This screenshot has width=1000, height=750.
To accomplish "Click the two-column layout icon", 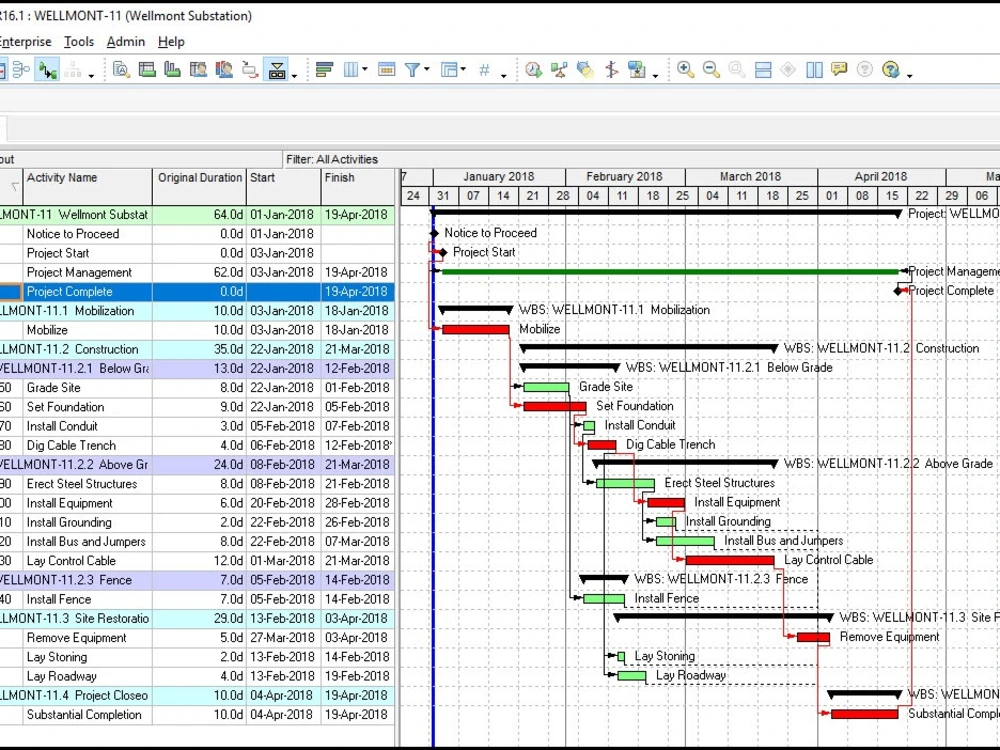I will [x=814, y=70].
